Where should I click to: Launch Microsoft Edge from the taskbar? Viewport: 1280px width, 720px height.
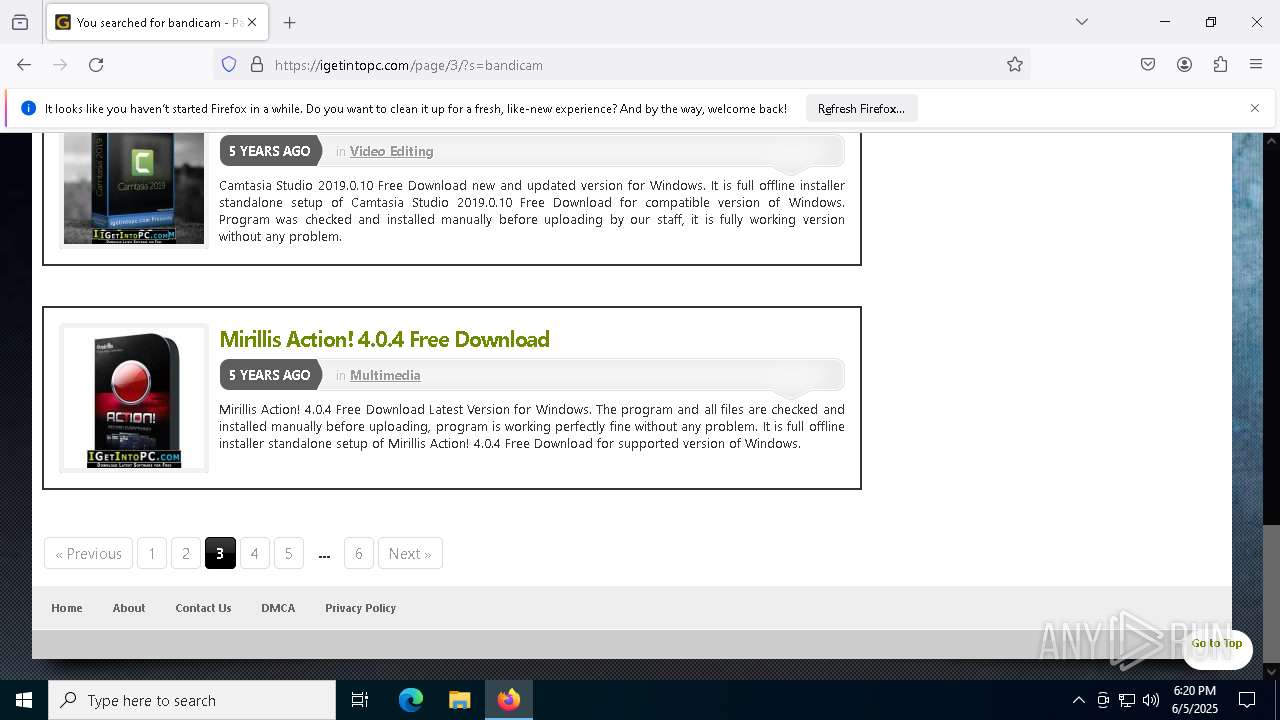411,700
